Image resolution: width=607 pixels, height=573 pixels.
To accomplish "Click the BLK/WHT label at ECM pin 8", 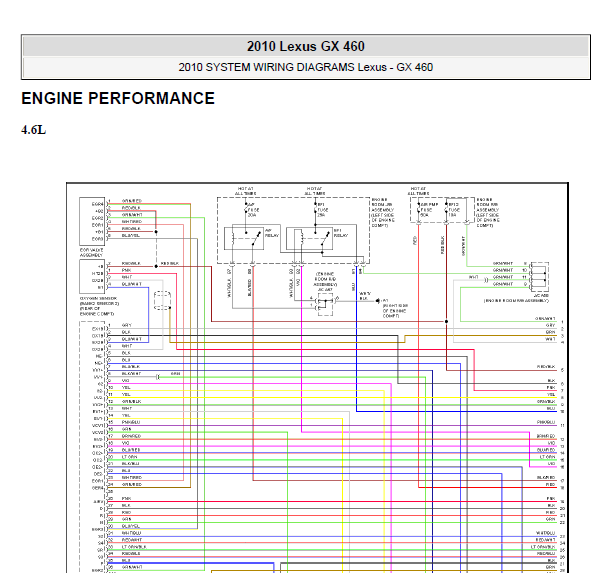I will tap(131, 374).
